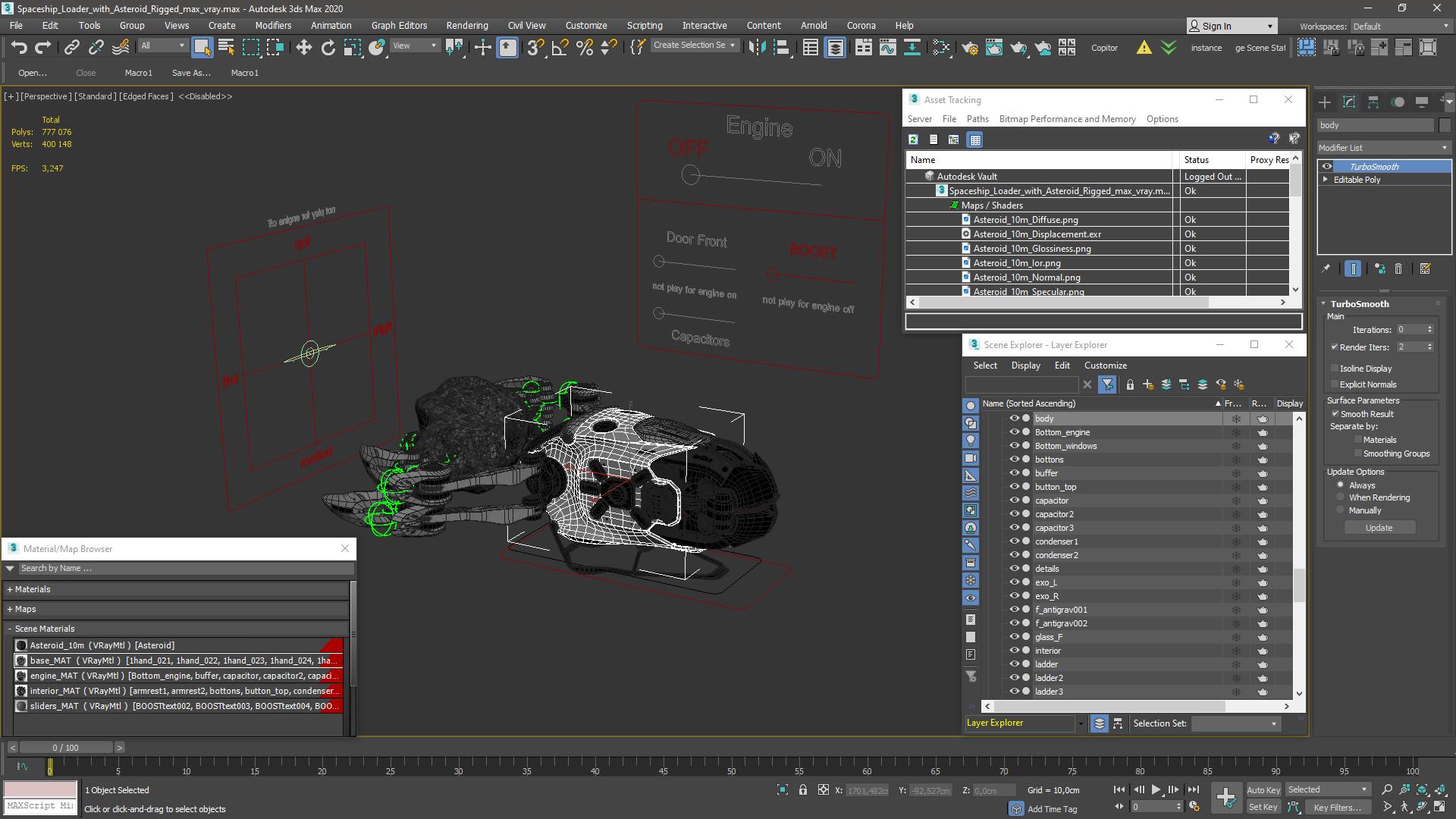Screen dimensions: 1456x819
Task: Select the Manually update radio option
Action: 1340,510
